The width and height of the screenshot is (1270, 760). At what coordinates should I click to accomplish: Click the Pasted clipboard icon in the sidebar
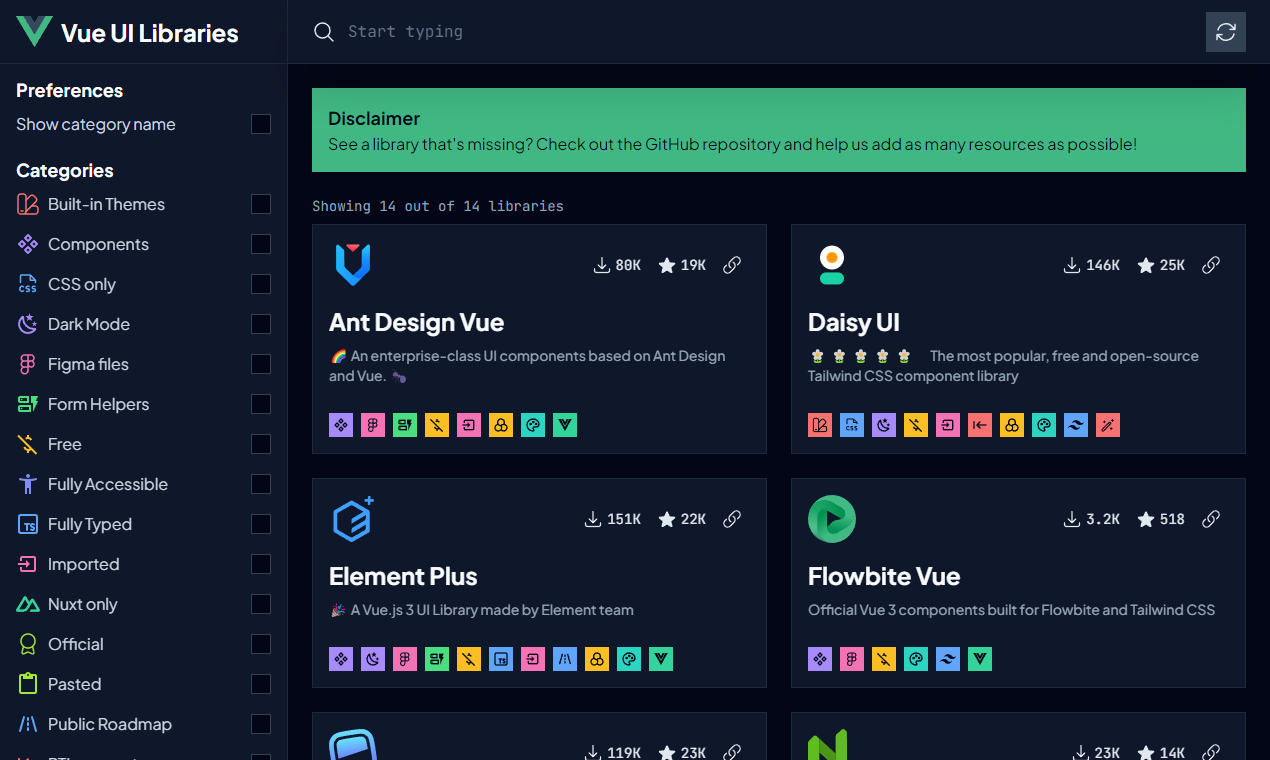pos(28,684)
